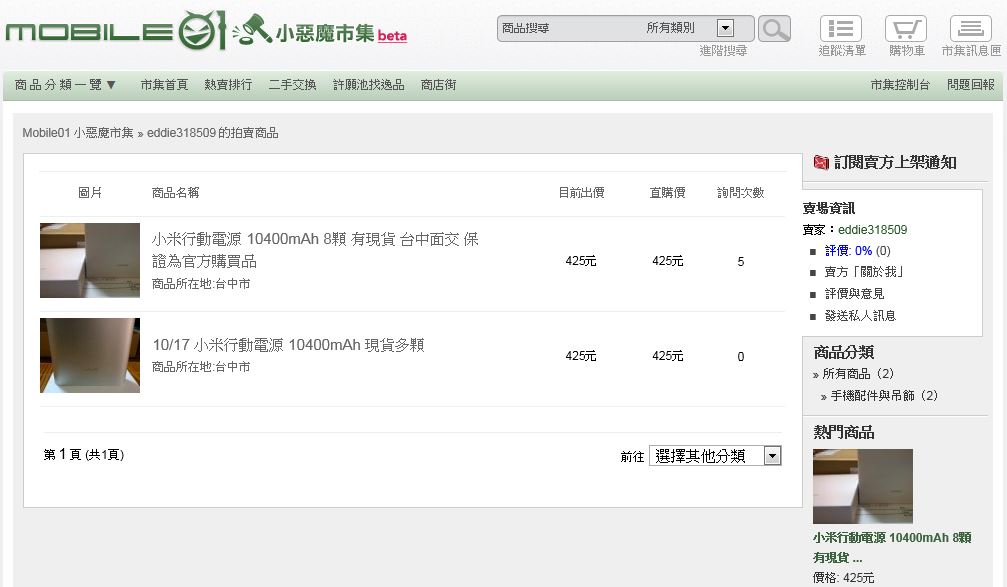Viewport: 1007px width, 587px height.
Task: Go to 市集首頁 menu item
Action: click(x=164, y=85)
